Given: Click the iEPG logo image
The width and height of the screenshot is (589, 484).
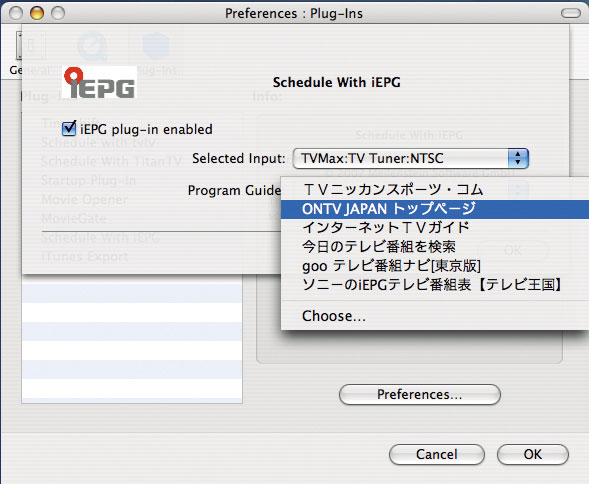Looking at the screenshot, I should 100,83.
